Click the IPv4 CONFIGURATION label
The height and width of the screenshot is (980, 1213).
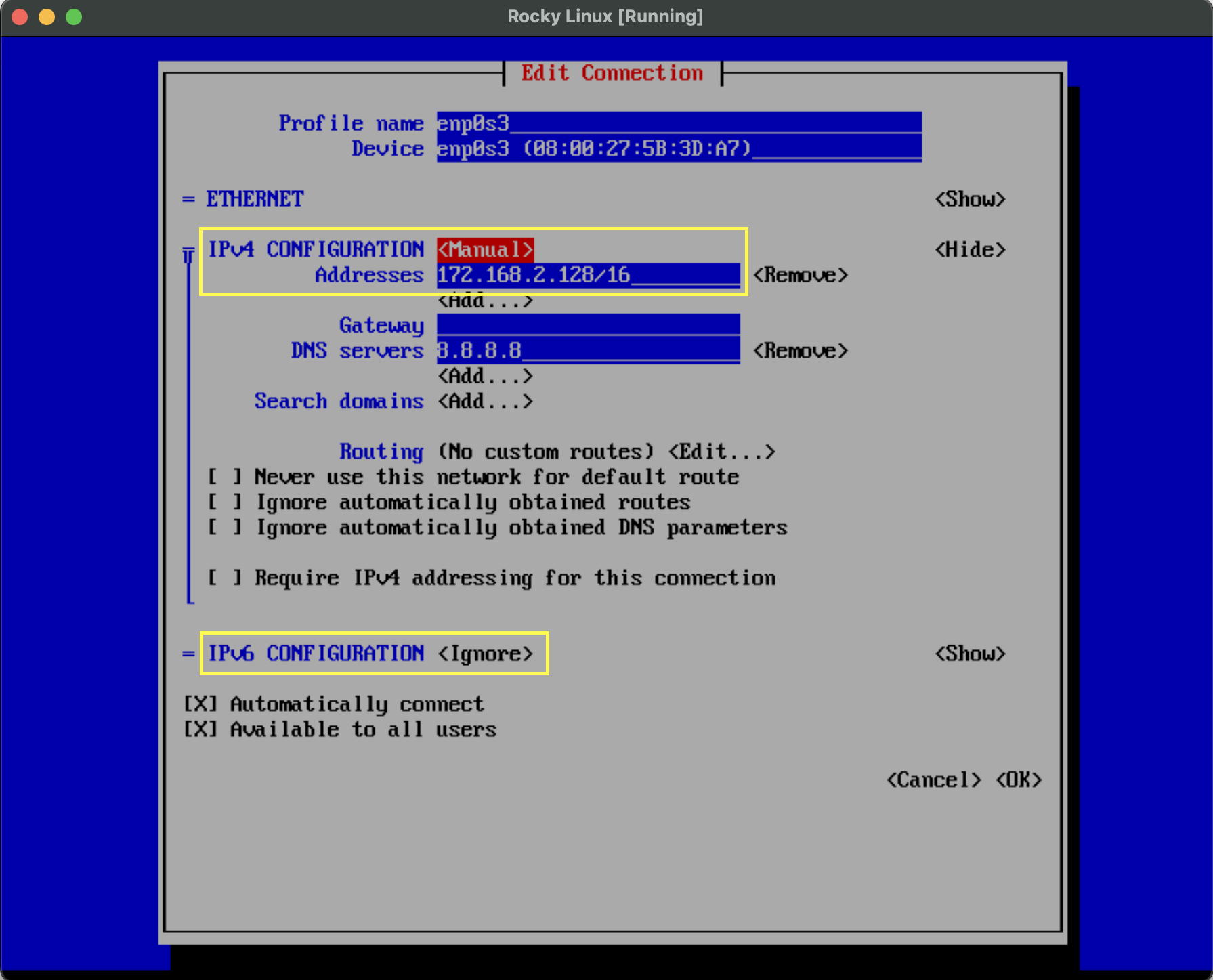[316, 250]
